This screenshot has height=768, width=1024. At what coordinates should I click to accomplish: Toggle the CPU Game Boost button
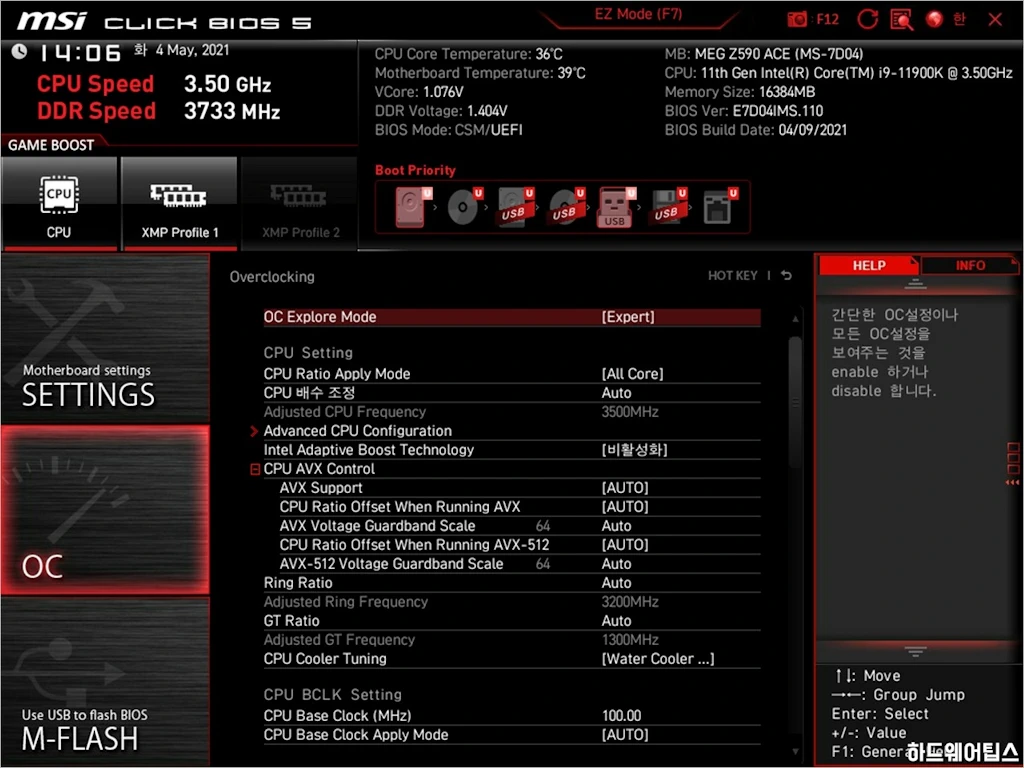[59, 203]
